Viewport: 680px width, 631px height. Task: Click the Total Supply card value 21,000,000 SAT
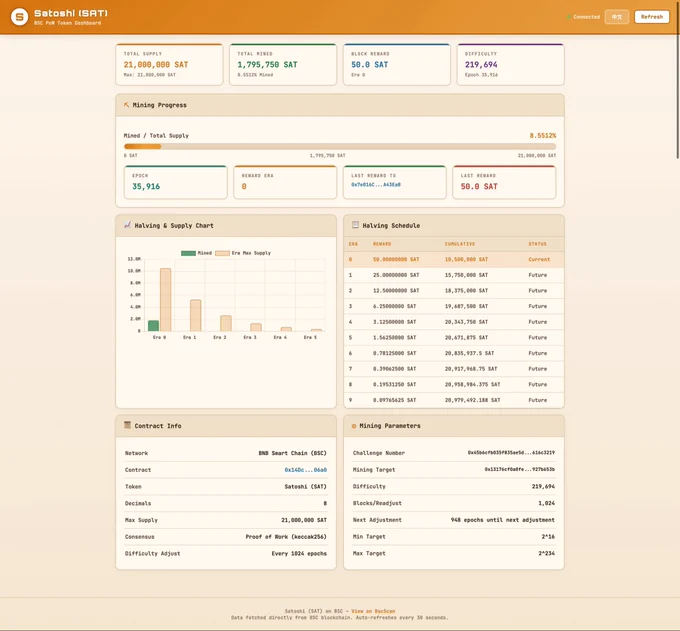point(156,65)
